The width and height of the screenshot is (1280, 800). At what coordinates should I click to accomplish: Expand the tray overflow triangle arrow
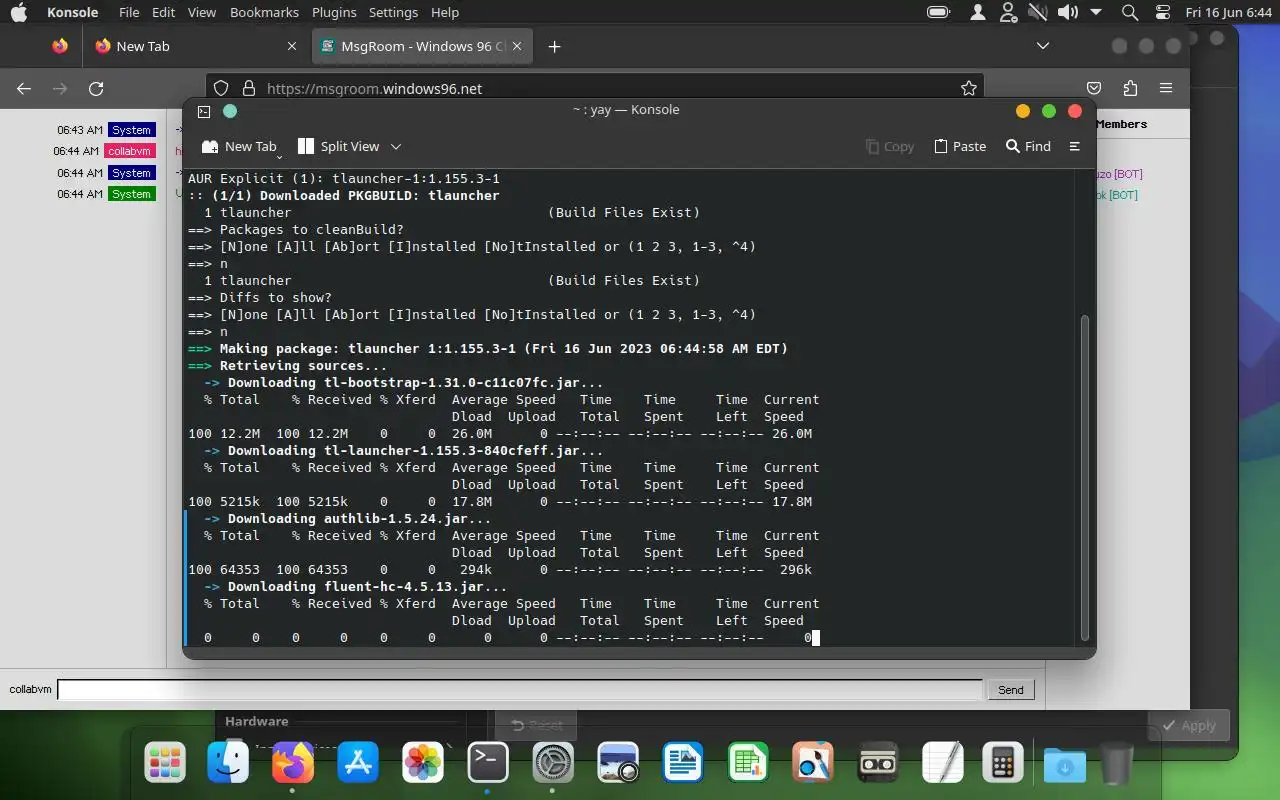point(1096,12)
